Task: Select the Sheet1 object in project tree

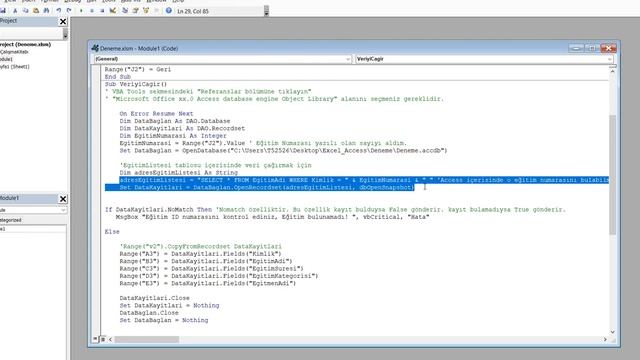Action: pyautogui.click(x=15, y=67)
